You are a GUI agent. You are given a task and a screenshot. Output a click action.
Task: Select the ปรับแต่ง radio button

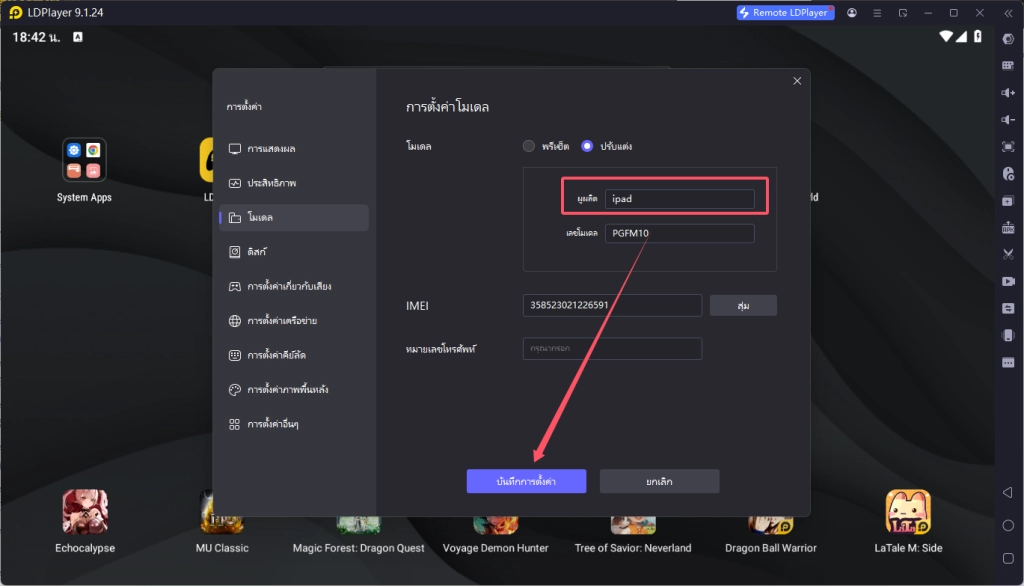point(587,146)
